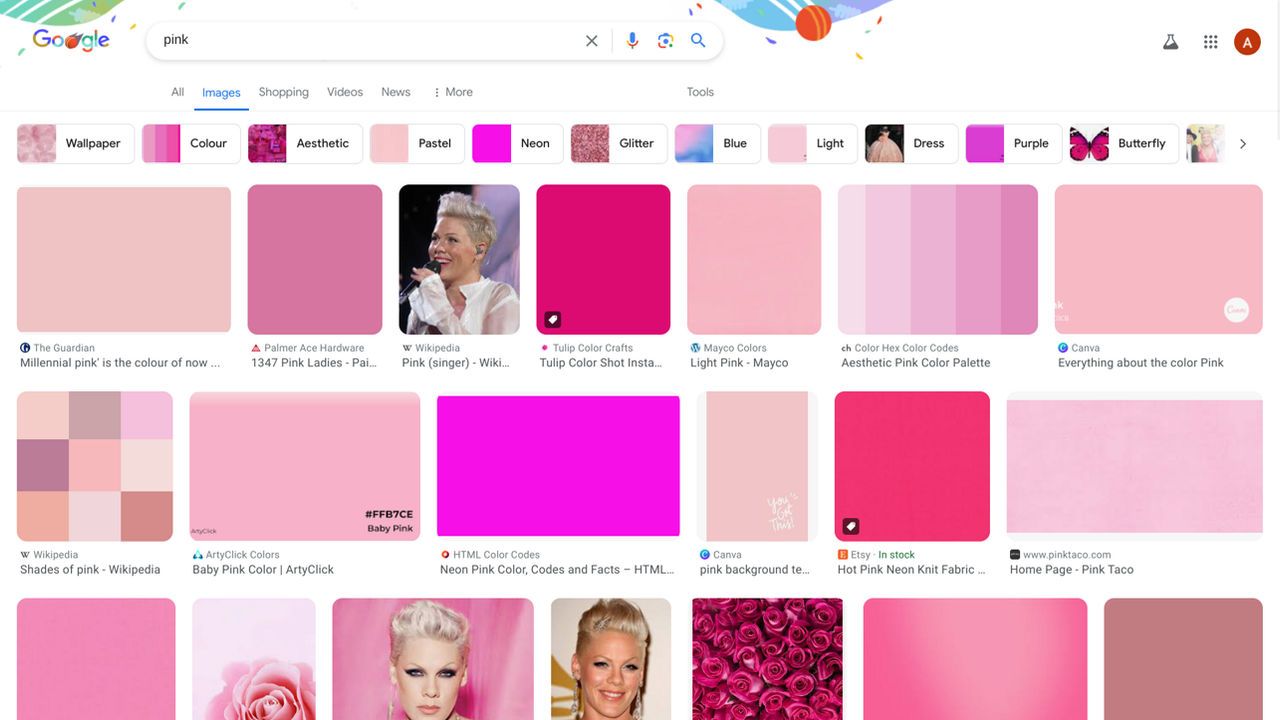Open Hot Pink Neon Knit Fabric image
Image resolution: width=1280 pixels, height=720 pixels.
(x=912, y=466)
